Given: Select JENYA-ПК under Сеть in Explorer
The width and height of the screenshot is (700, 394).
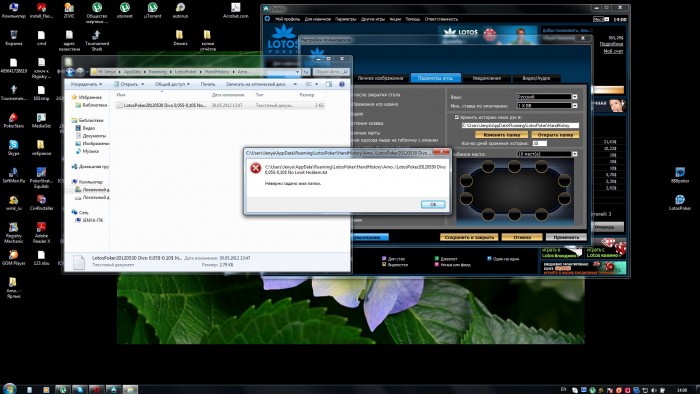Looking at the screenshot, I should coord(89,220).
